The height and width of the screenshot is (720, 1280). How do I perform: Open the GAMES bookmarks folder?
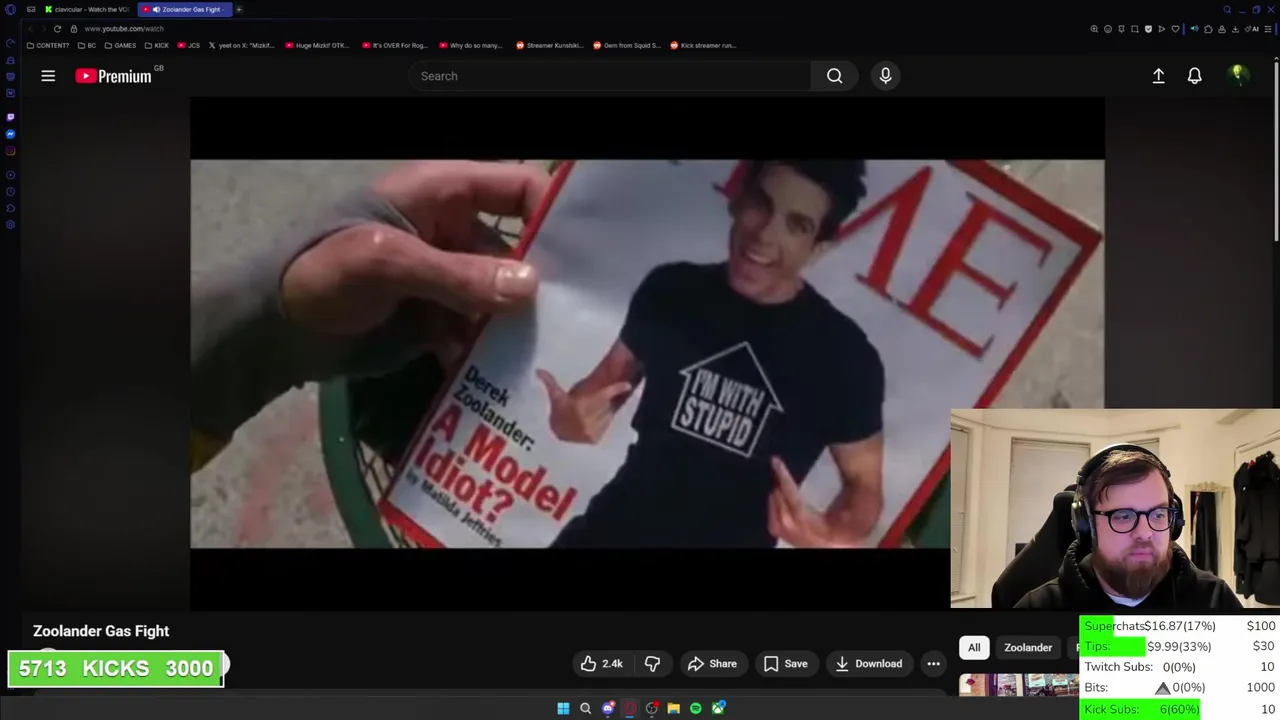click(x=120, y=45)
